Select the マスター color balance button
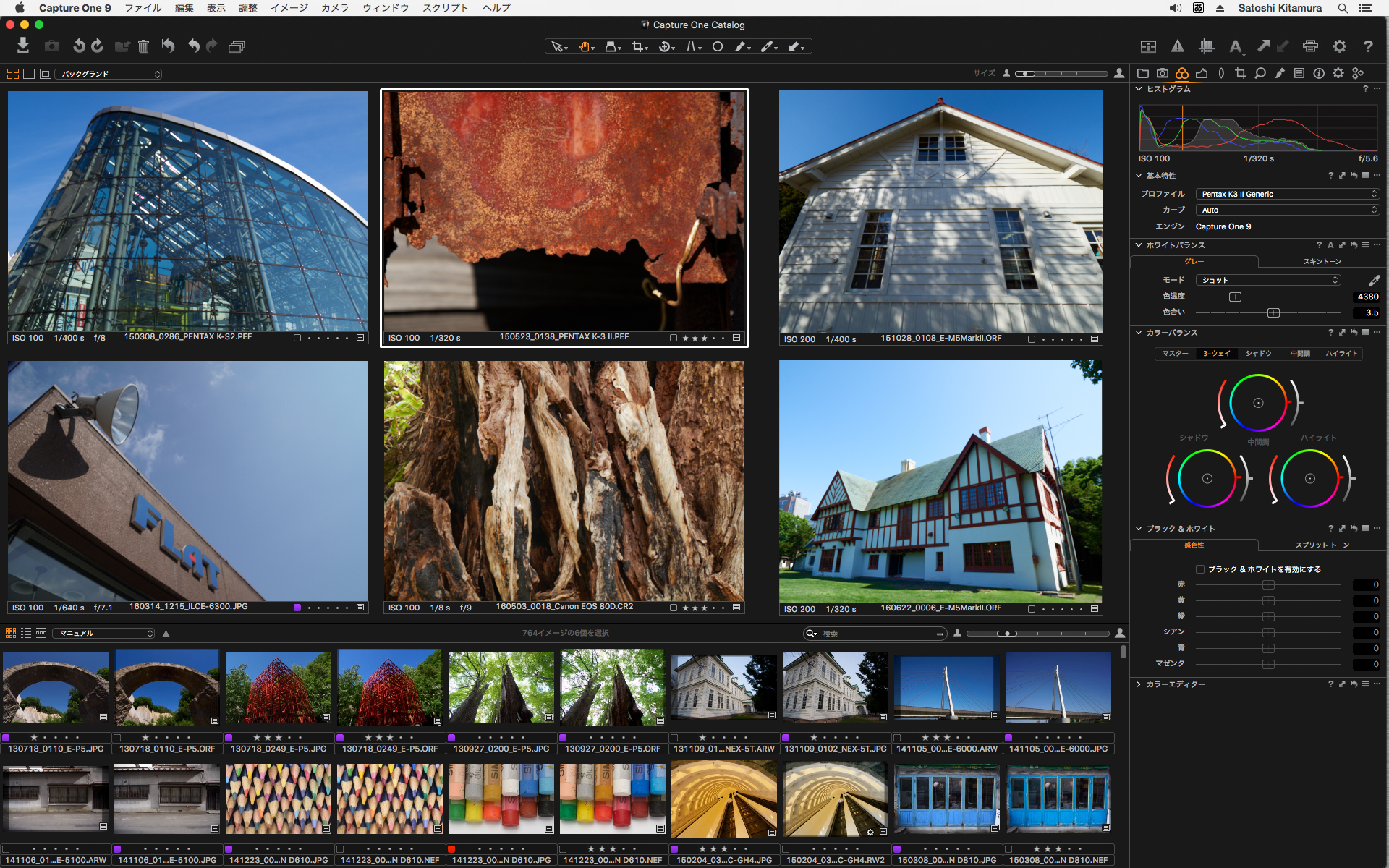Screen dimensions: 1389x868 click(x=1175, y=354)
